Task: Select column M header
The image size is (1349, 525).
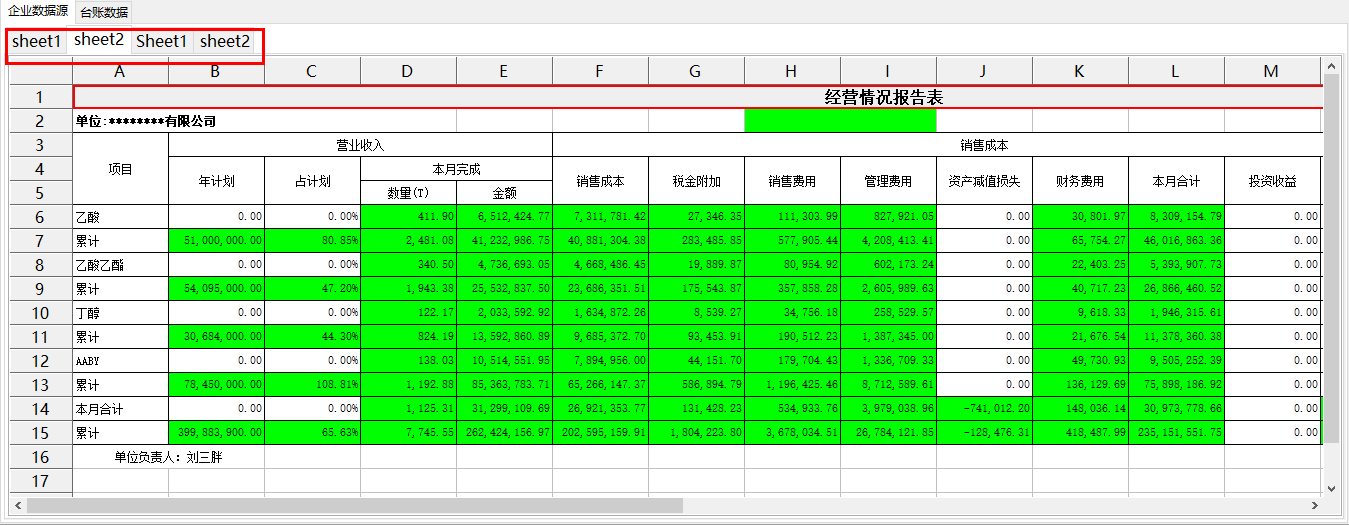Action: click(x=1272, y=71)
